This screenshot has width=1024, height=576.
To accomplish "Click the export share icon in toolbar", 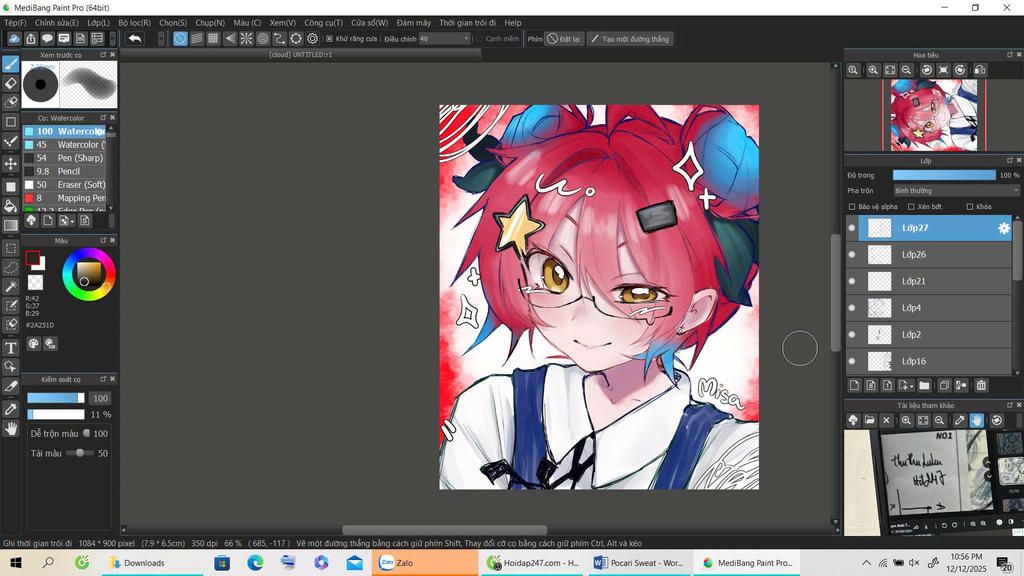I will click(31, 39).
